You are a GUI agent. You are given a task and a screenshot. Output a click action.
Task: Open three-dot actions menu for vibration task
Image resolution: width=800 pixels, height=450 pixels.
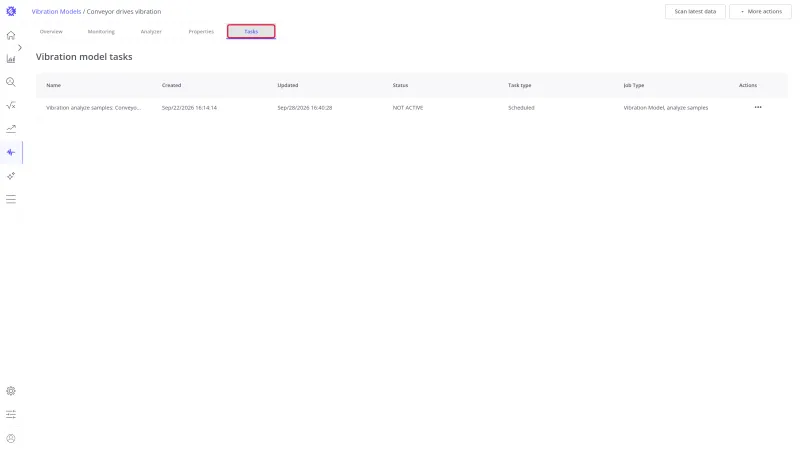tap(758, 107)
